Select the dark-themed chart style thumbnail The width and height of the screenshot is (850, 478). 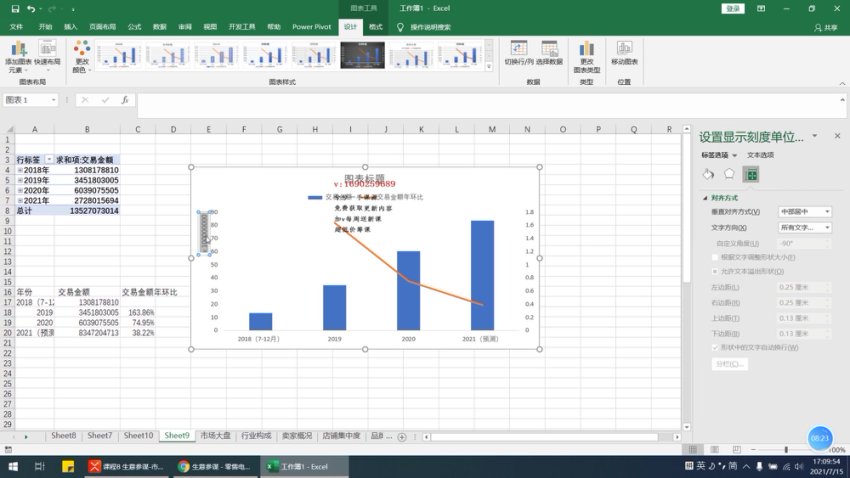[362, 55]
